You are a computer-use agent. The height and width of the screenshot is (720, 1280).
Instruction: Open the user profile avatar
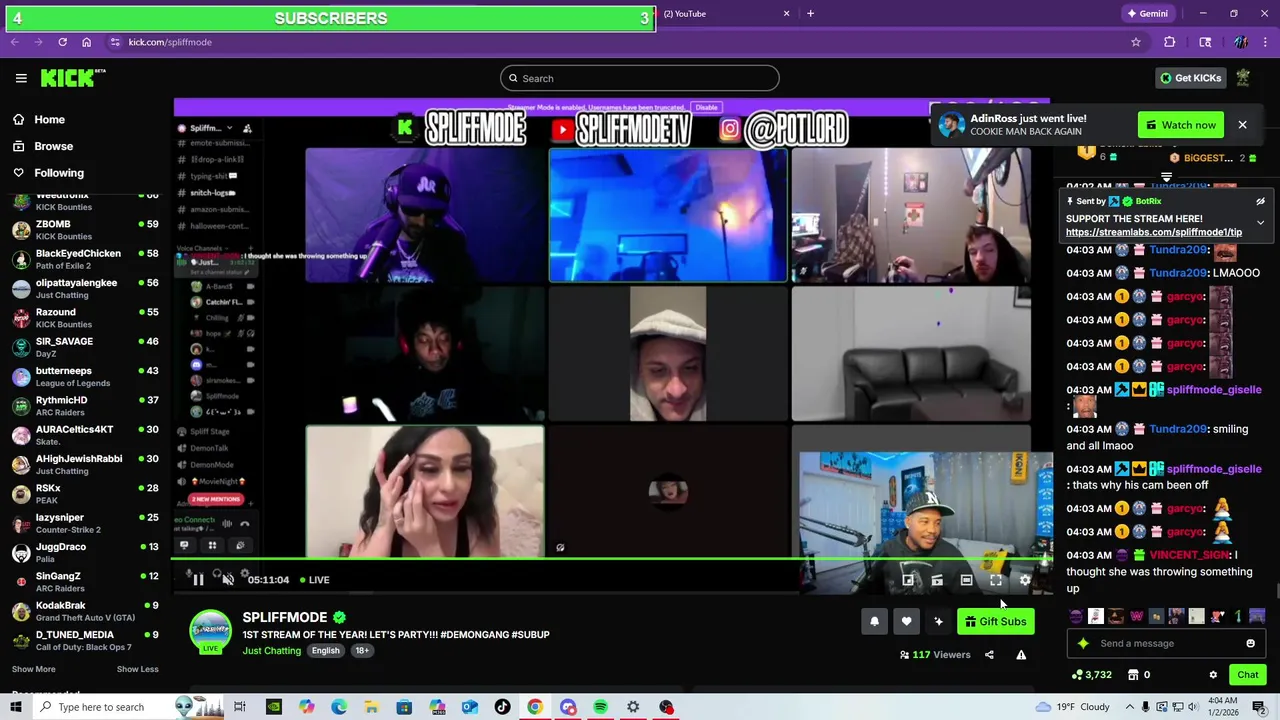pyautogui.click(x=1243, y=78)
